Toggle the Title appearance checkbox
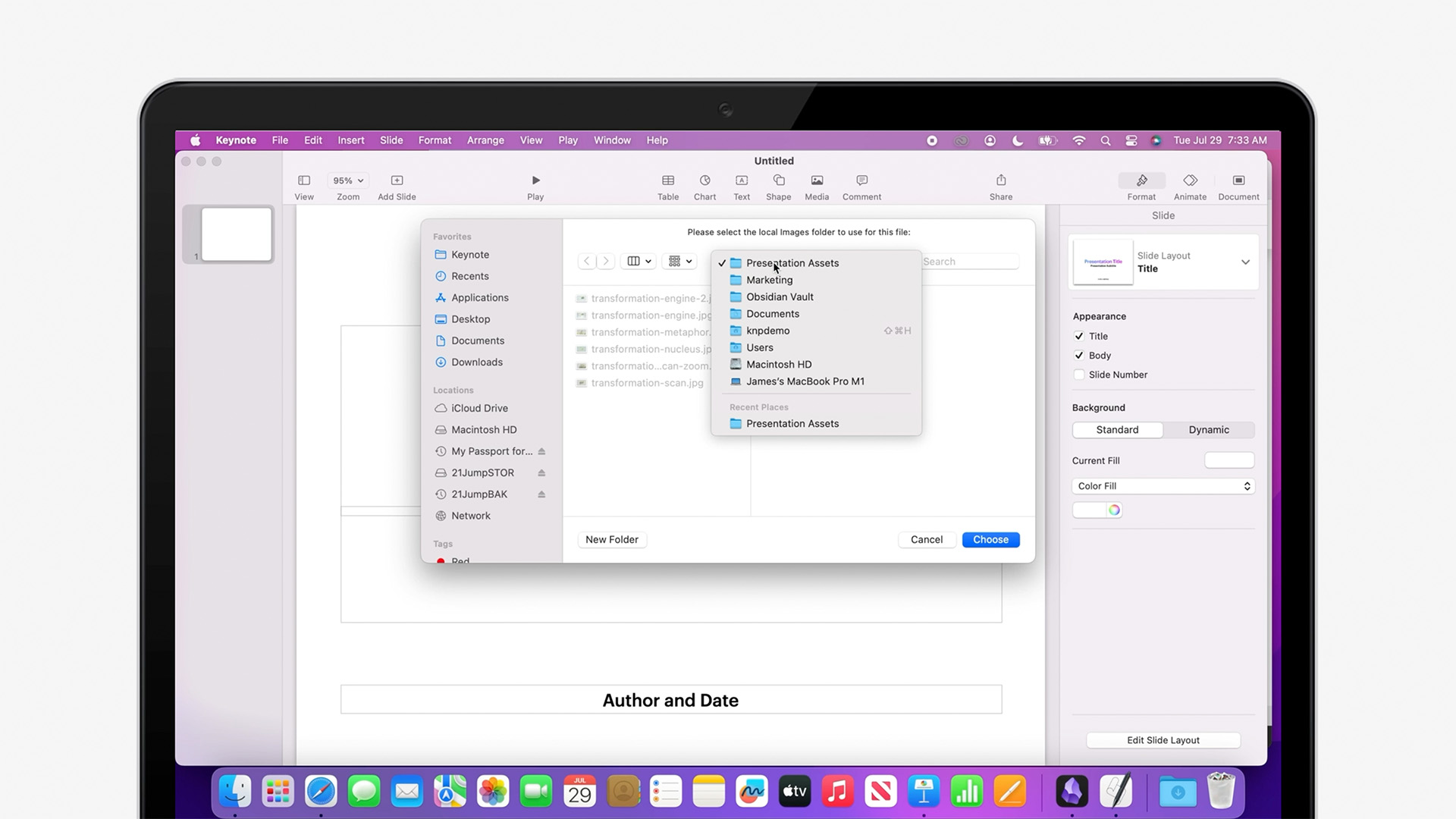This screenshot has width=1456, height=819. click(1078, 336)
